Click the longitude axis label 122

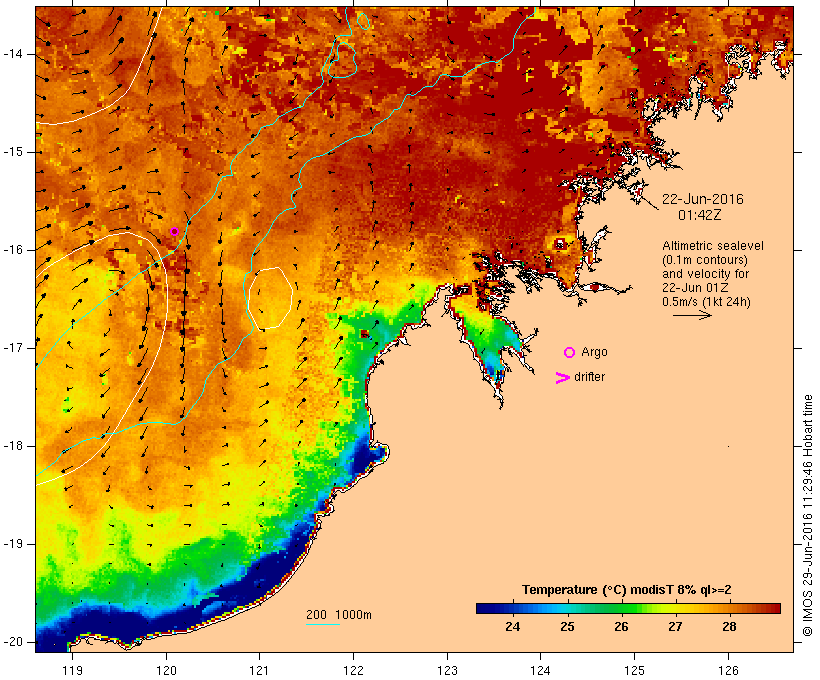354,670
